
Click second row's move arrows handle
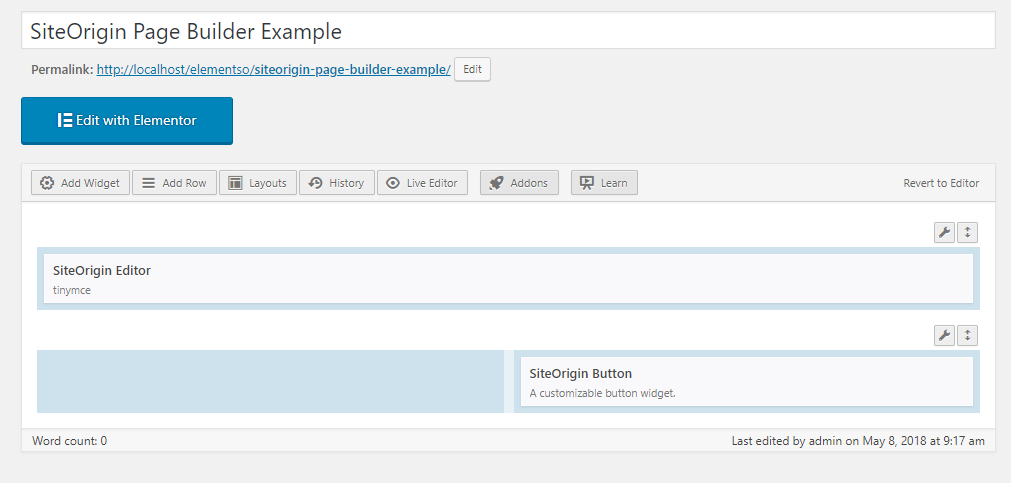point(967,335)
